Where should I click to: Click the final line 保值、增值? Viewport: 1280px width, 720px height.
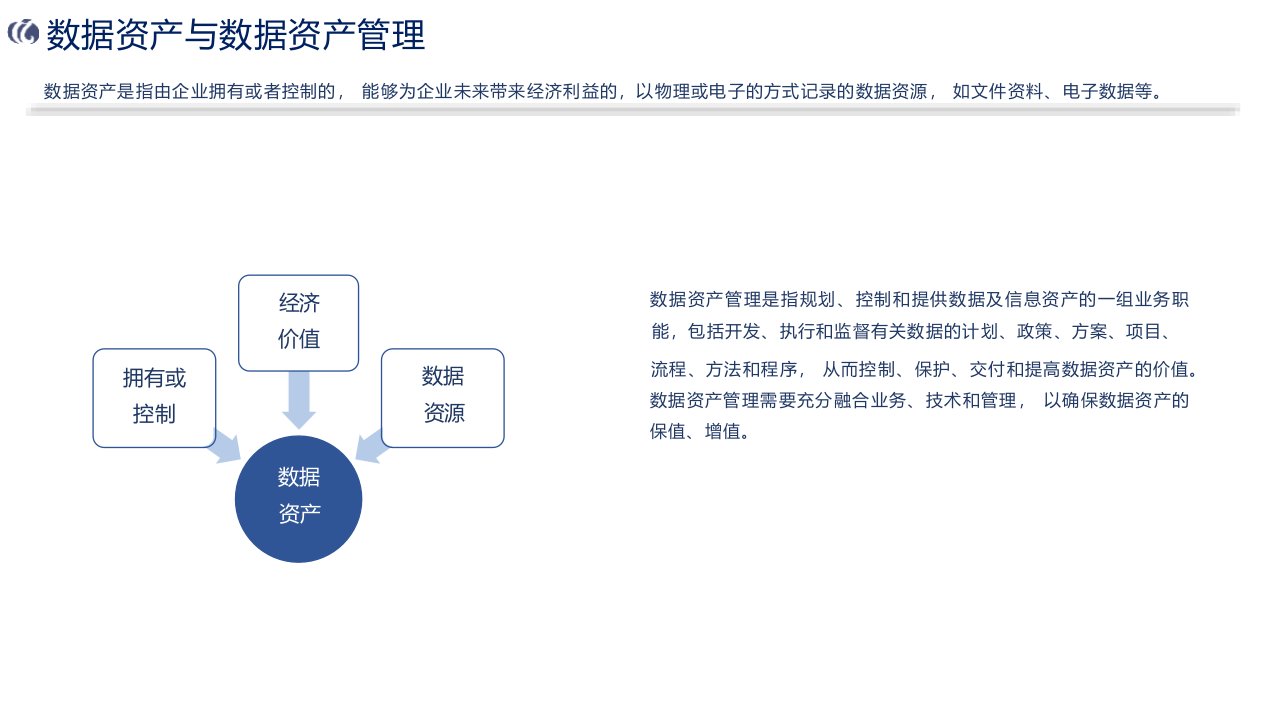coord(699,433)
